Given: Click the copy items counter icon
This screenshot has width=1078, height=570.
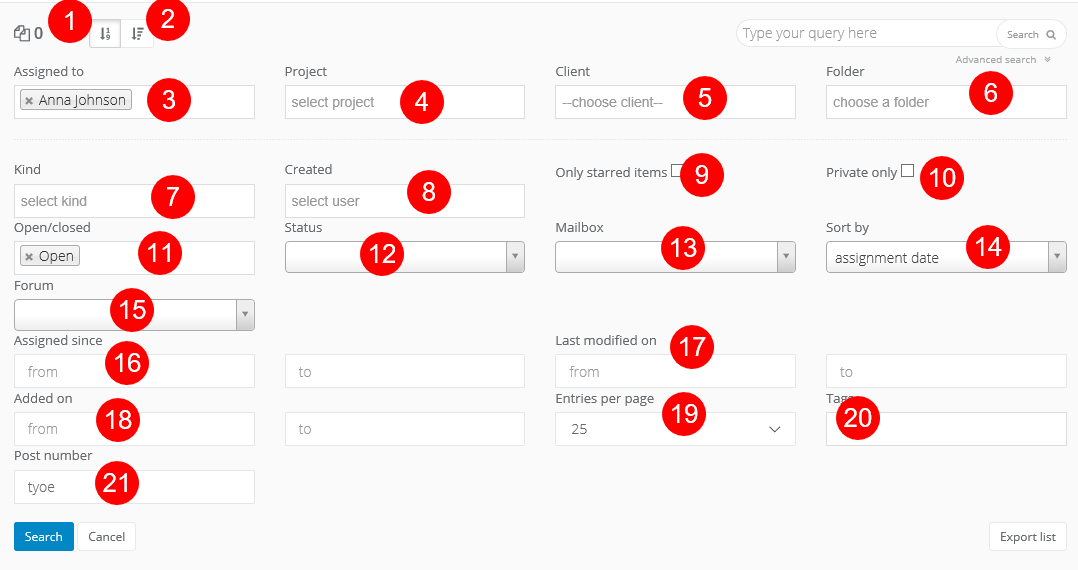Looking at the screenshot, I should [x=22, y=34].
